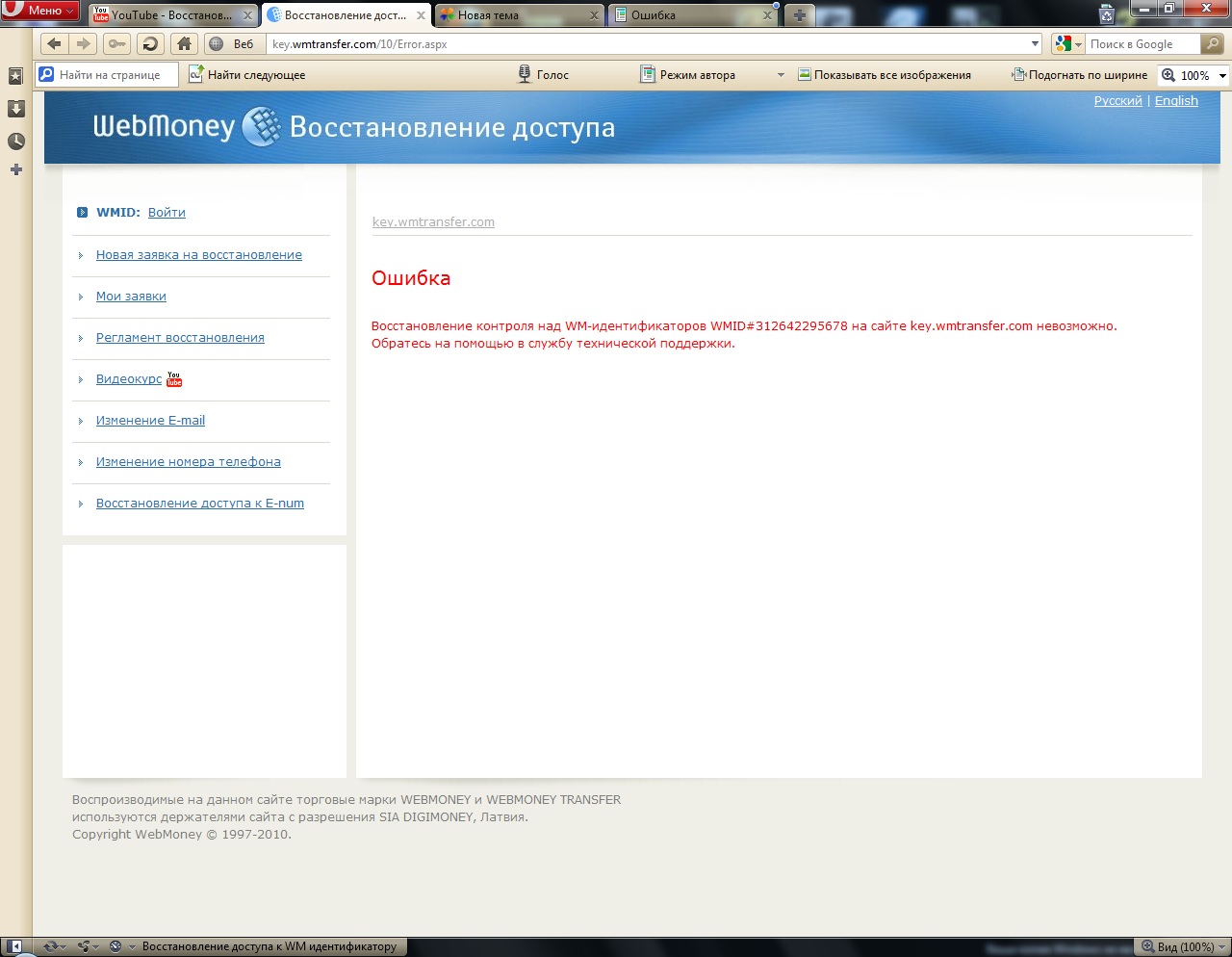Viewport: 1232px width, 957px height.
Task: Open the closed tabs trash icon
Action: (x=1107, y=13)
